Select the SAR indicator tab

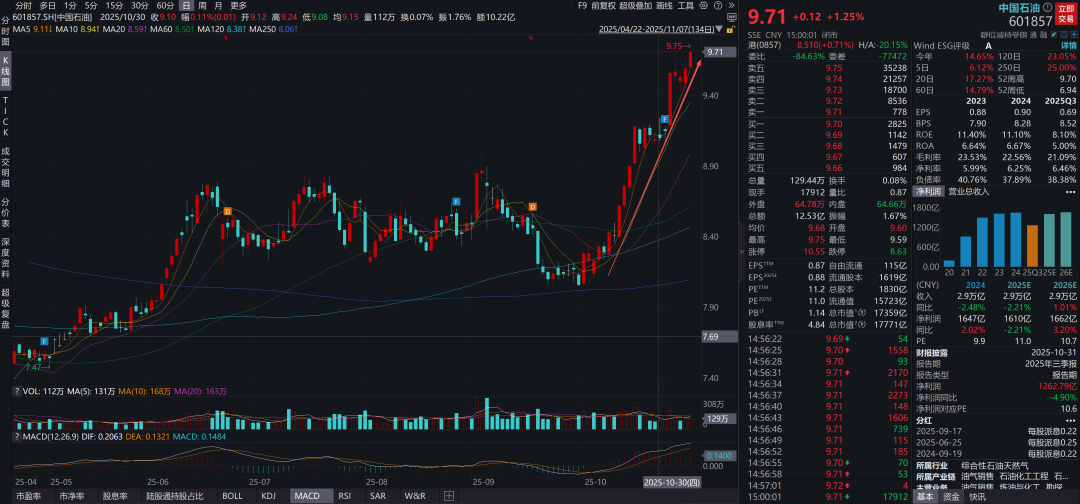pos(377,496)
